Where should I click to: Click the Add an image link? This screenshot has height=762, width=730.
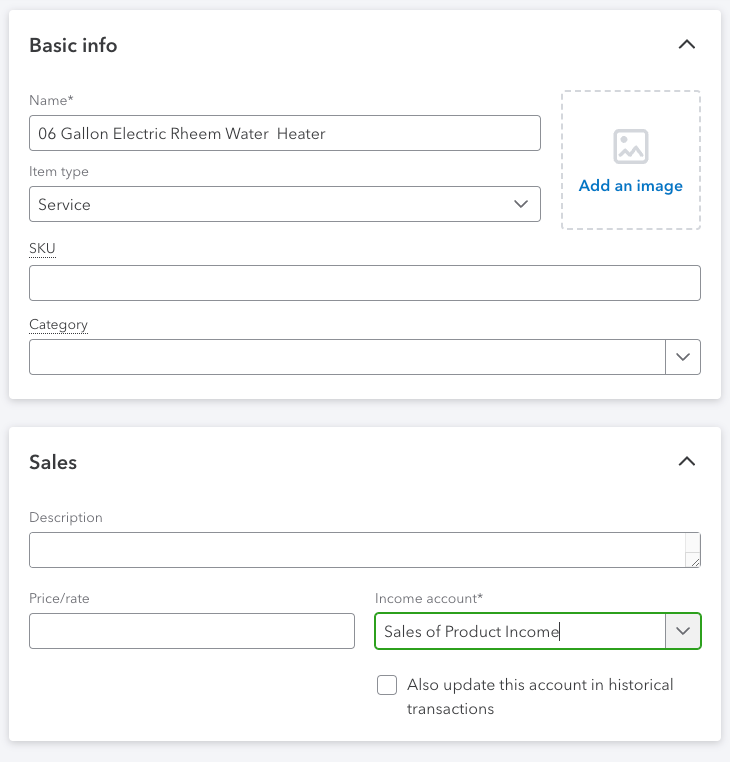tap(630, 186)
